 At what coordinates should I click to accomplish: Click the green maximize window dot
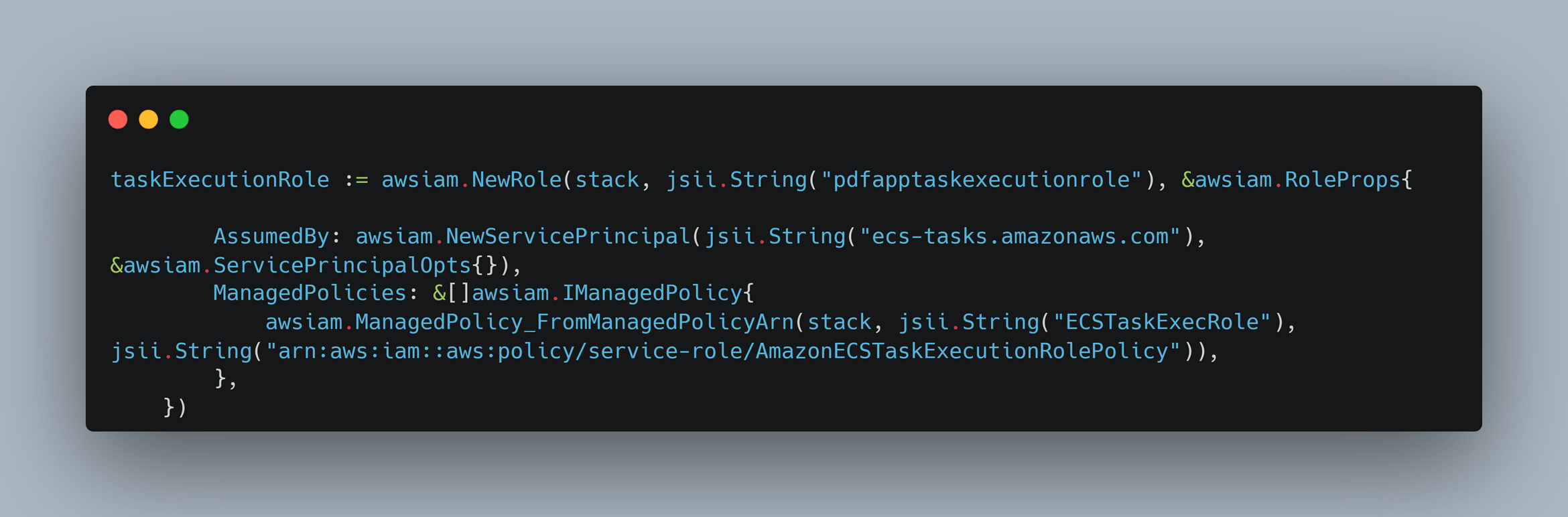coord(179,119)
